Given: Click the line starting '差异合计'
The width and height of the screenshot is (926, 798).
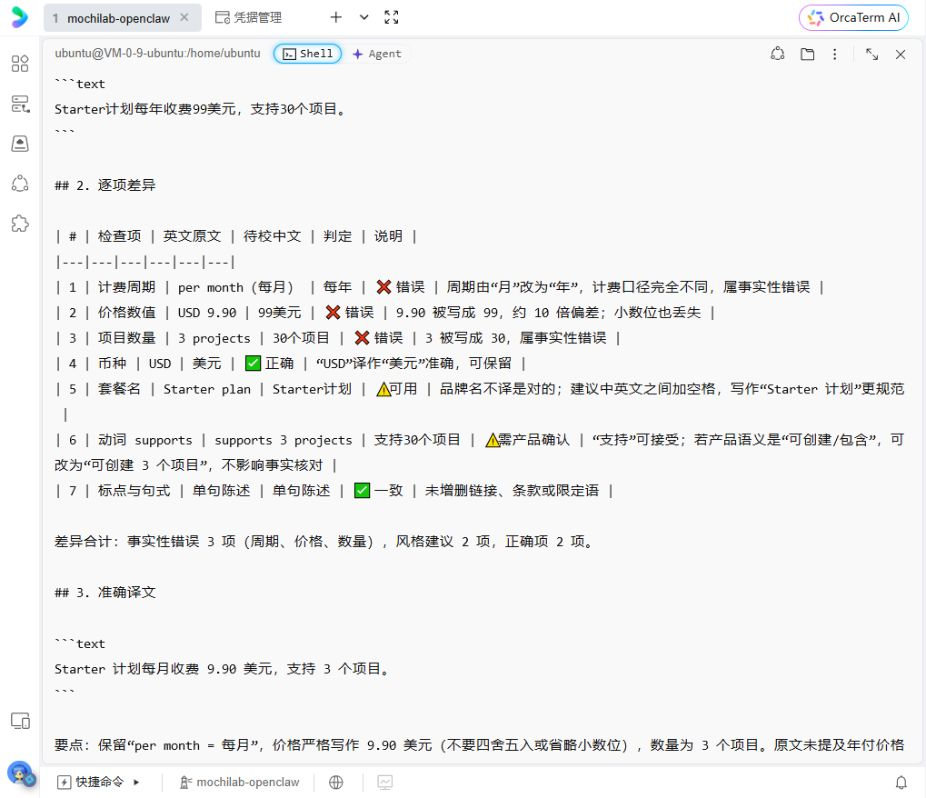Looking at the screenshot, I should 325,541.
